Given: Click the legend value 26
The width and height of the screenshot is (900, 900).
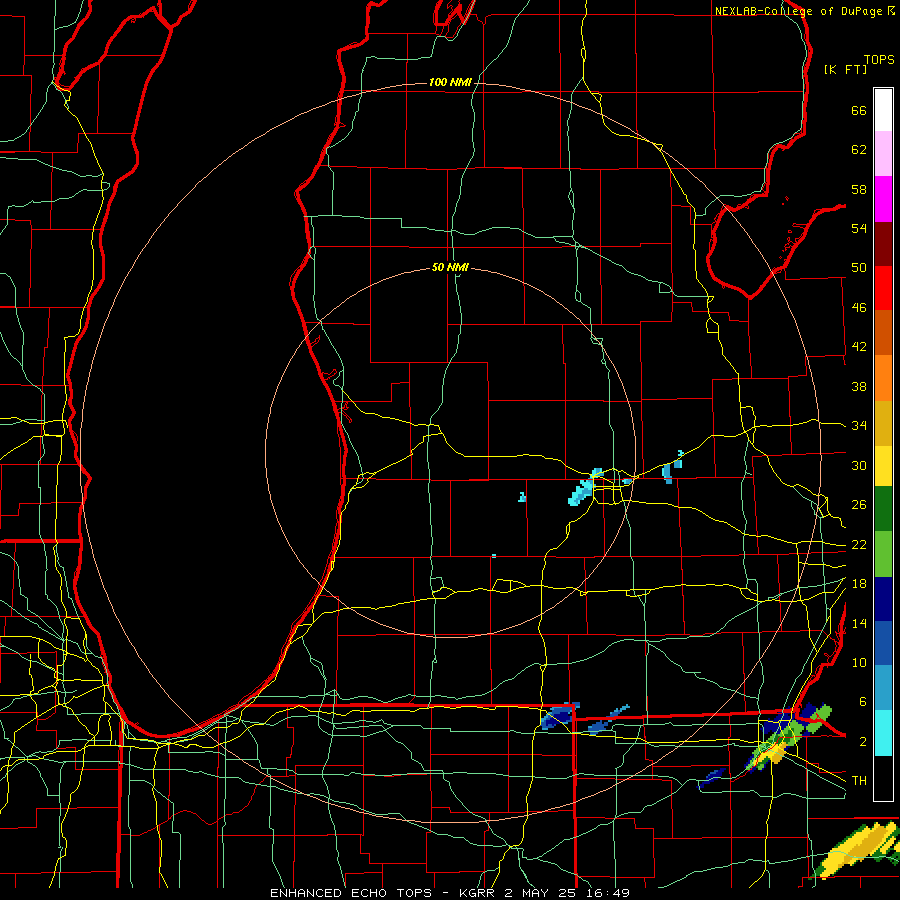Looking at the screenshot, I should (859, 505).
